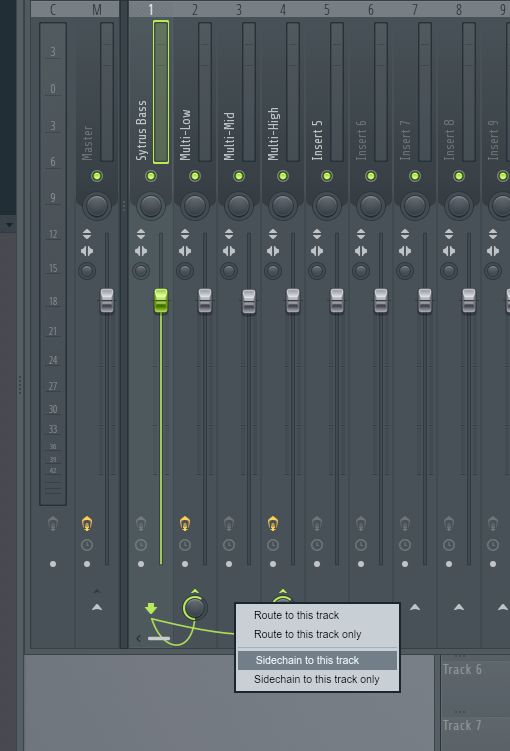Click the green Sytrus Bass volume fader
Viewport: 510px width, 751px height.
click(x=161, y=301)
